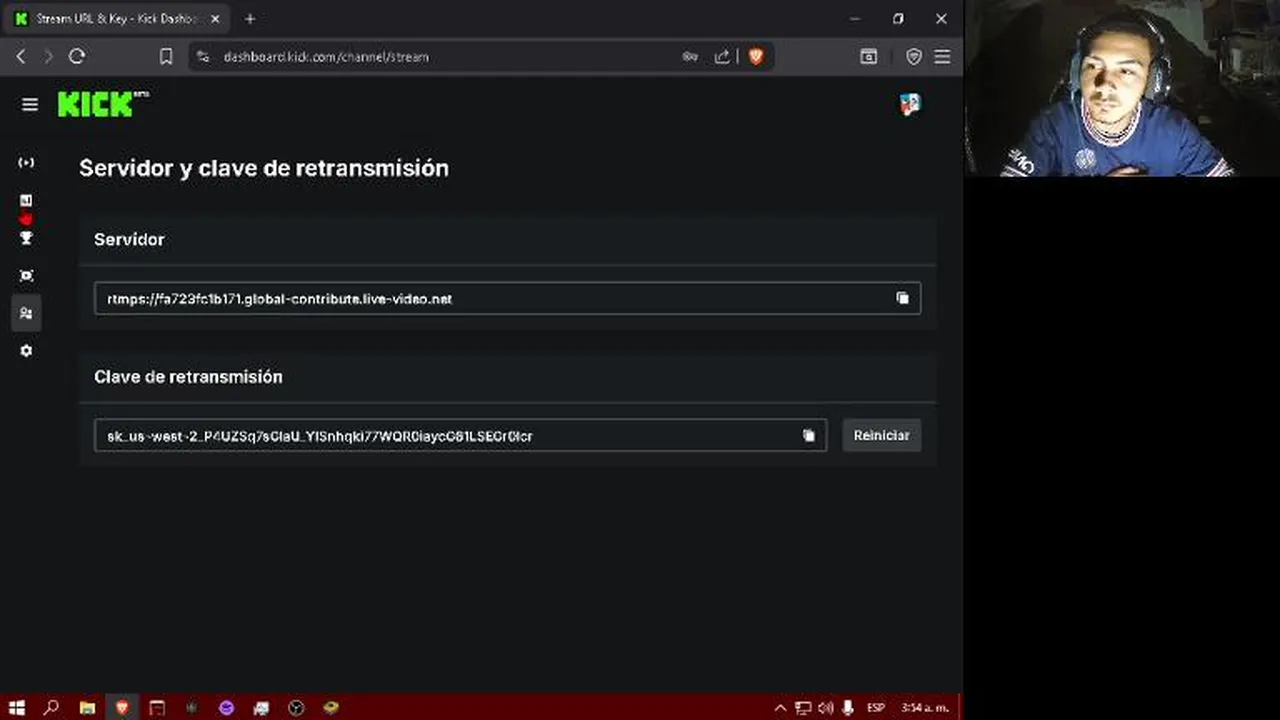Open Windows taskbar search

(x=52, y=708)
